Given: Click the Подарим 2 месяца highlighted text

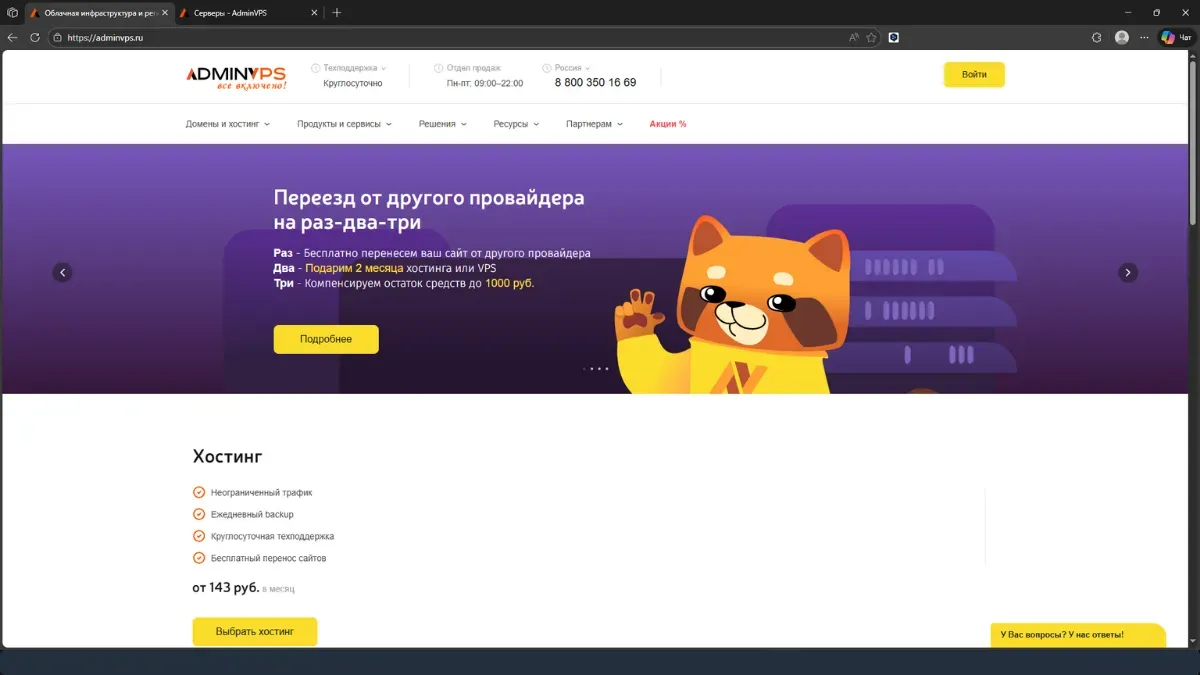Looking at the screenshot, I should point(354,268).
